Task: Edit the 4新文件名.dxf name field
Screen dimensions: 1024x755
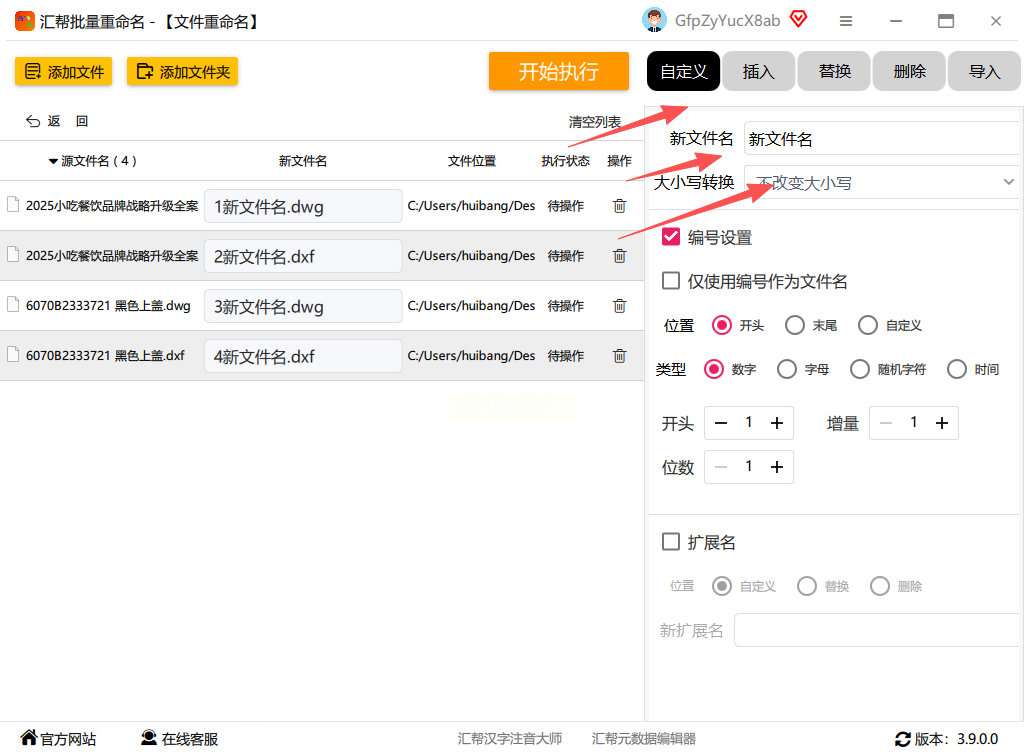Action: [303, 356]
